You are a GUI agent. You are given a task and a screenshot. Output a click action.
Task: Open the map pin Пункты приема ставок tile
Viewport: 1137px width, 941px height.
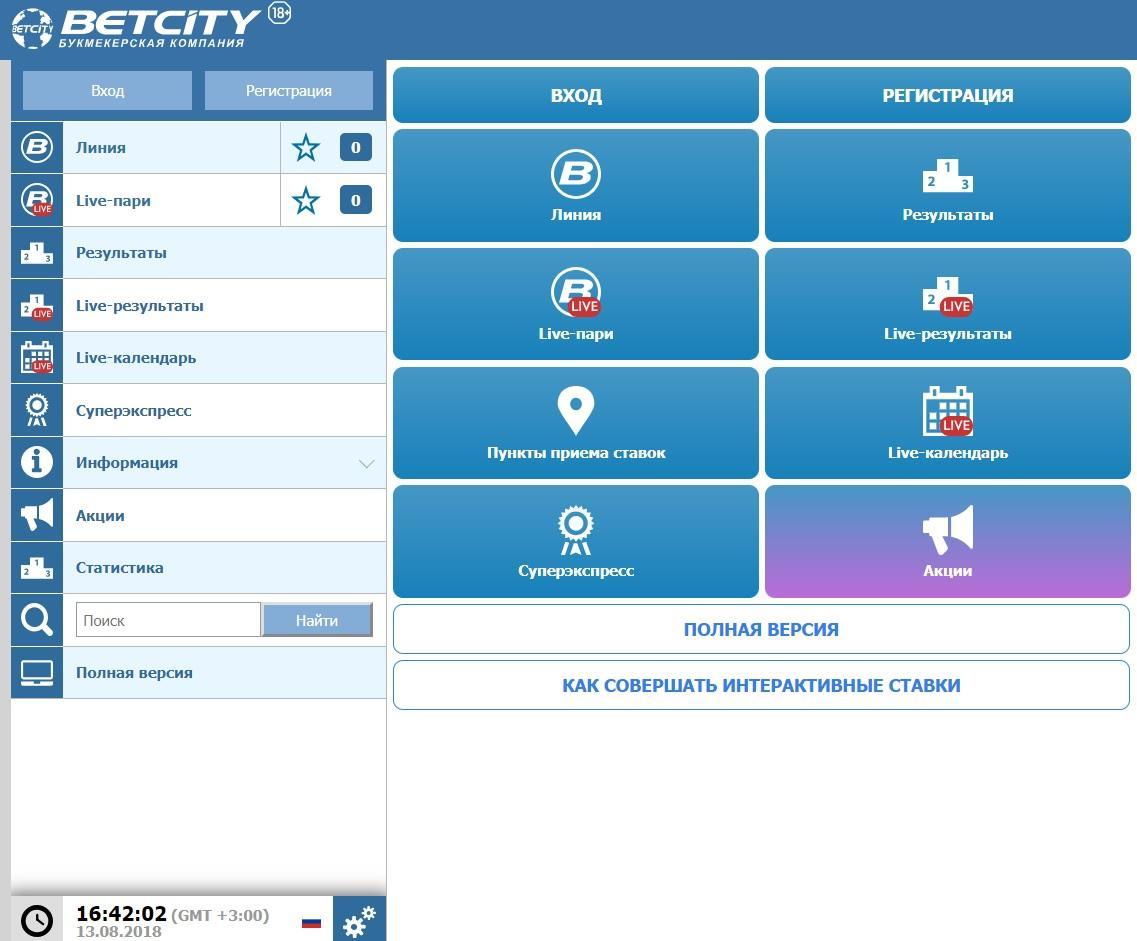[576, 423]
